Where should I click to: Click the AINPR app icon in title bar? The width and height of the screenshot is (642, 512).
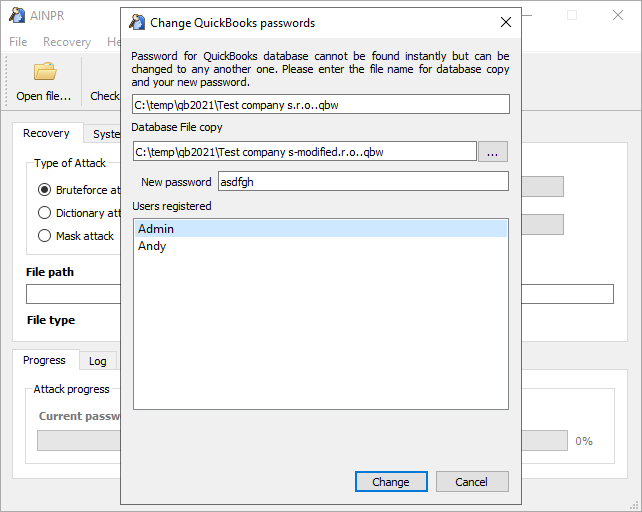click(16, 15)
